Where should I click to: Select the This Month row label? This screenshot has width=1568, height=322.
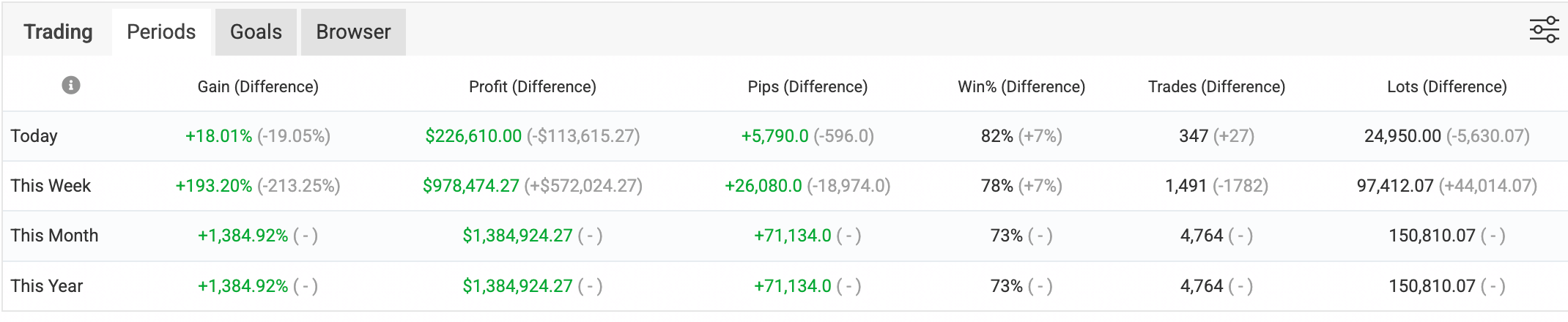54,236
